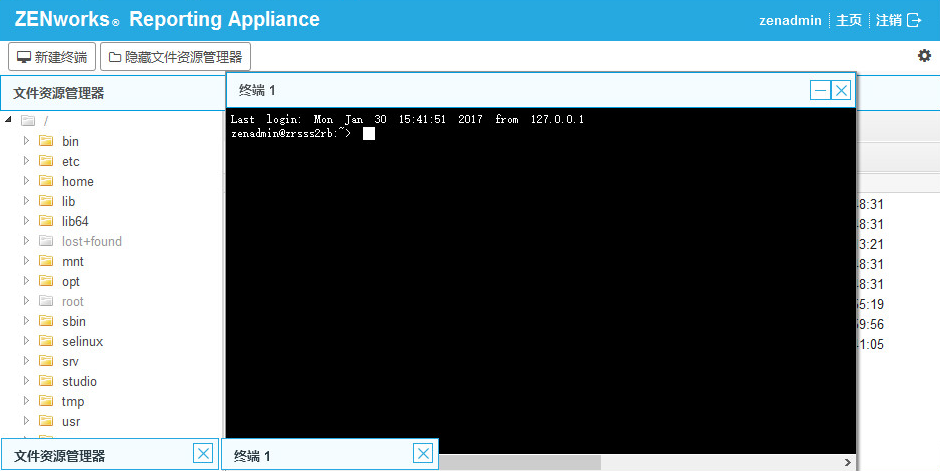Close the 文件资源管理器 taskbar tab
Image resolution: width=940 pixels, height=471 pixels.
[x=203, y=454]
